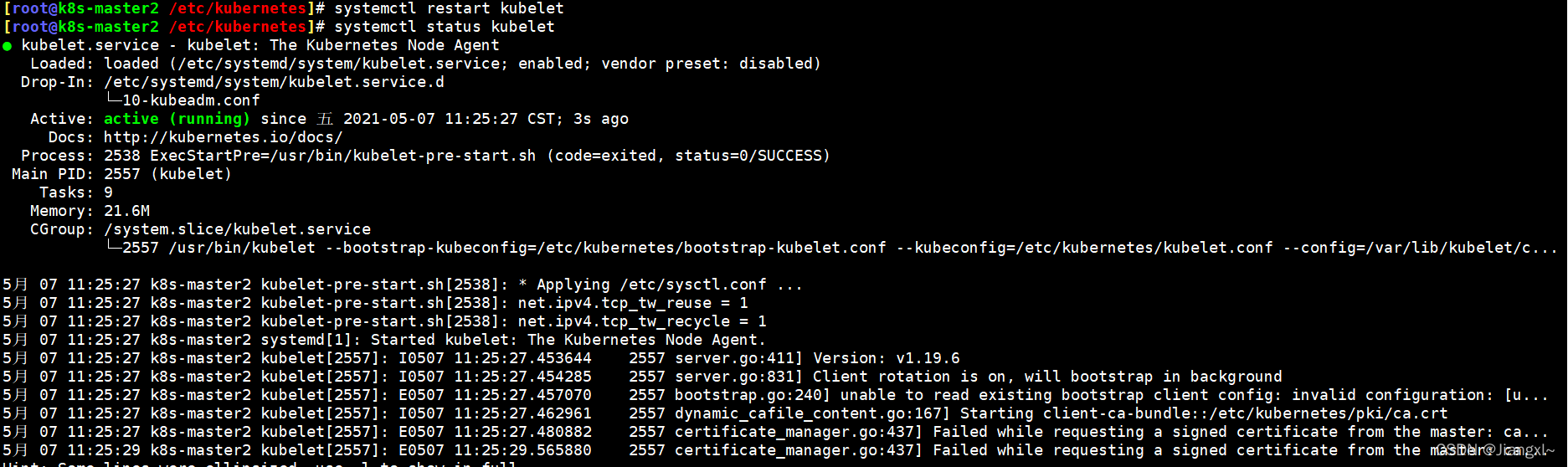The image size is (1568, 467).
Task: Click the /system.slice/kubelet.service CGroup path
Action: 237,229
